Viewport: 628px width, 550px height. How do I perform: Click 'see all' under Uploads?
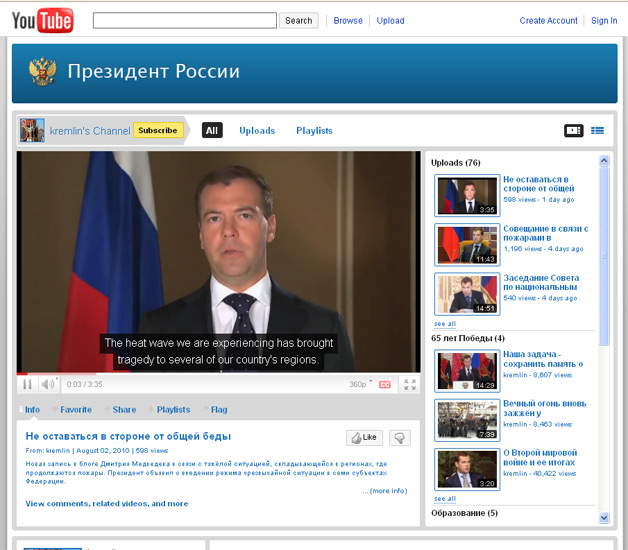pos(445,324)
